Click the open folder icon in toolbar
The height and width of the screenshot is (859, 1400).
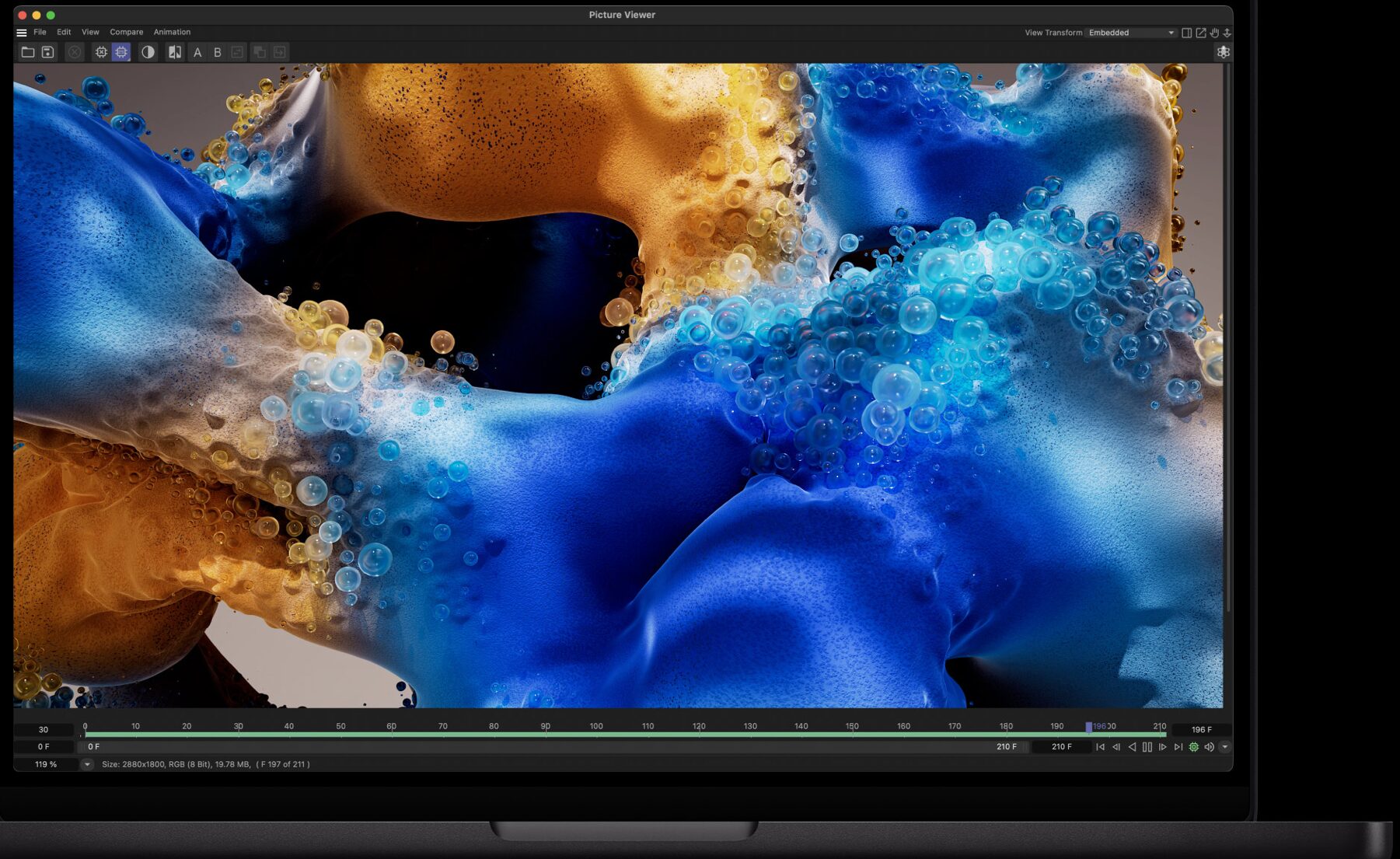click(28, 52)
